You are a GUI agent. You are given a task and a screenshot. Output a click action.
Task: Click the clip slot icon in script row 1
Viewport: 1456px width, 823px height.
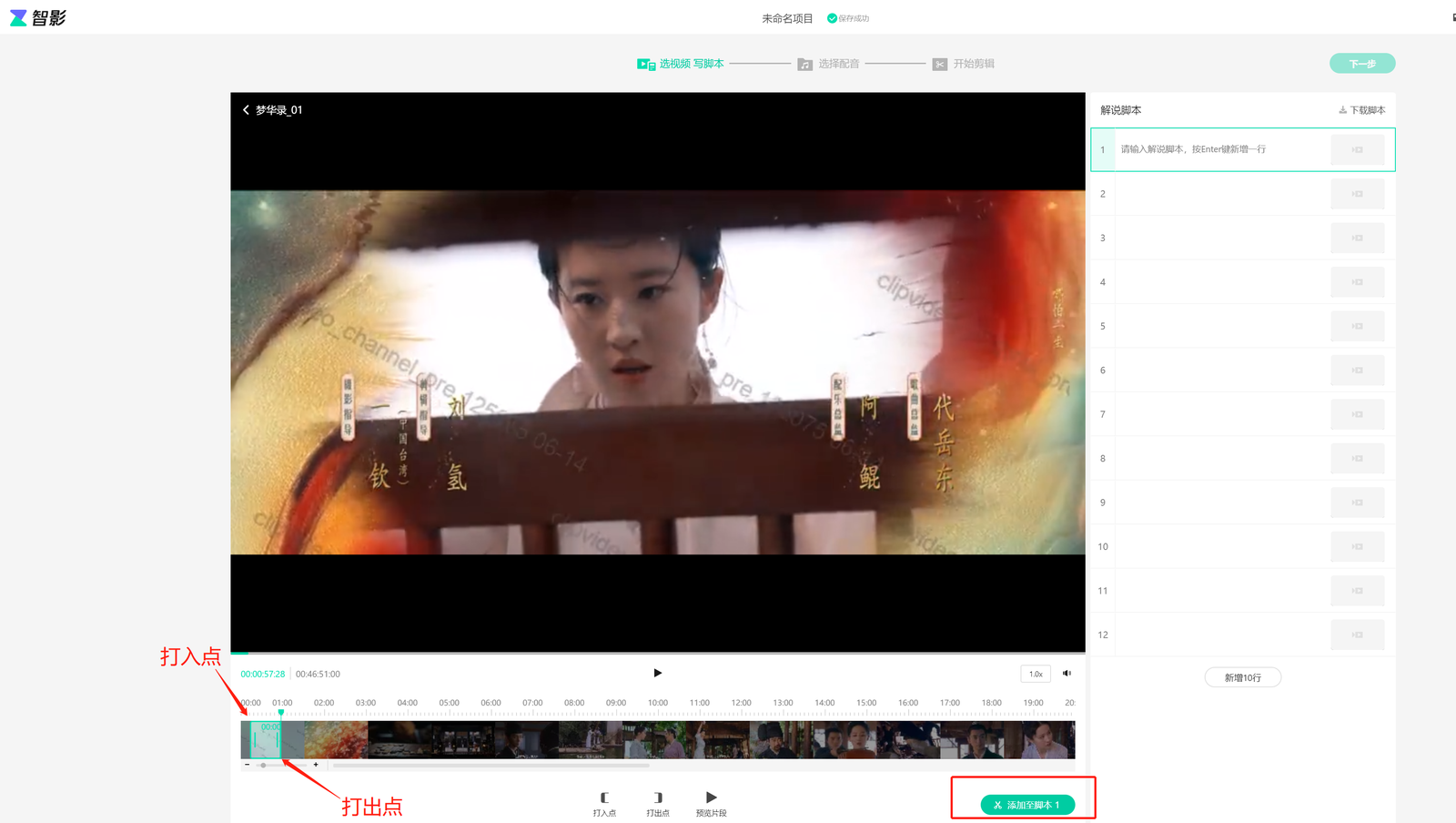click(x=1358, y=149)
